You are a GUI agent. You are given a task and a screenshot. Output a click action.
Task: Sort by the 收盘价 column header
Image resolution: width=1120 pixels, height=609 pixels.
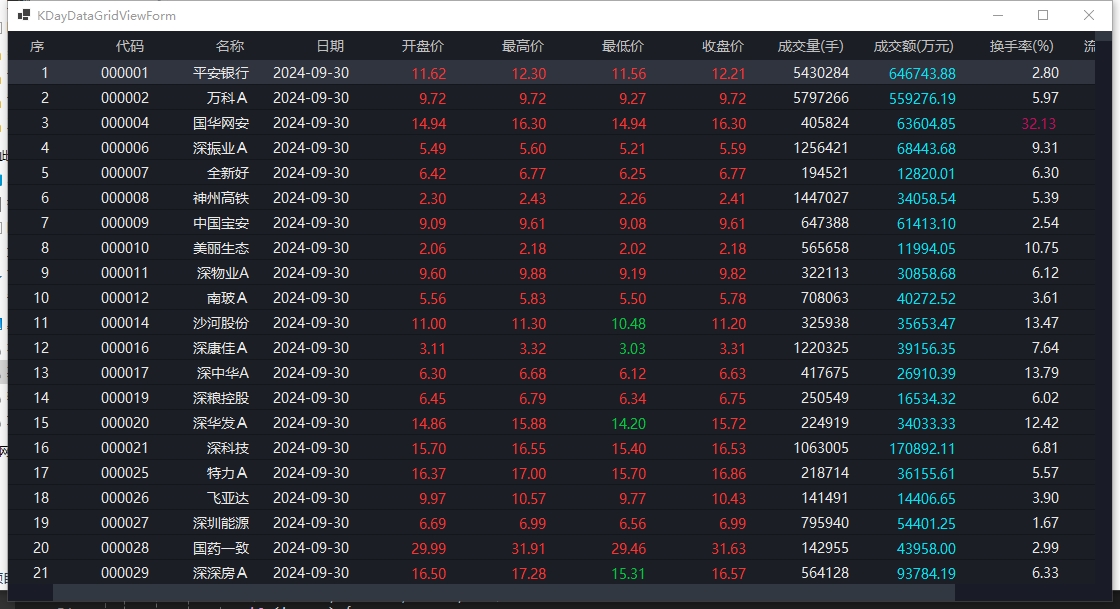(723, 46)
